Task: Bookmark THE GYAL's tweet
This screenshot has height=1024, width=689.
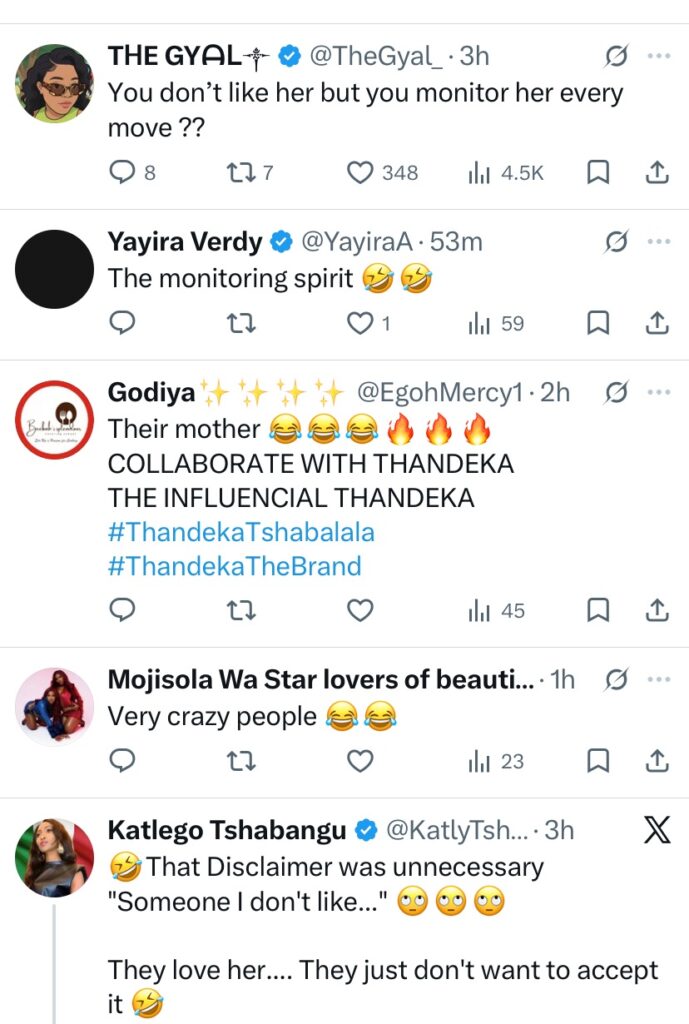Action: click(x=597, y=173)
